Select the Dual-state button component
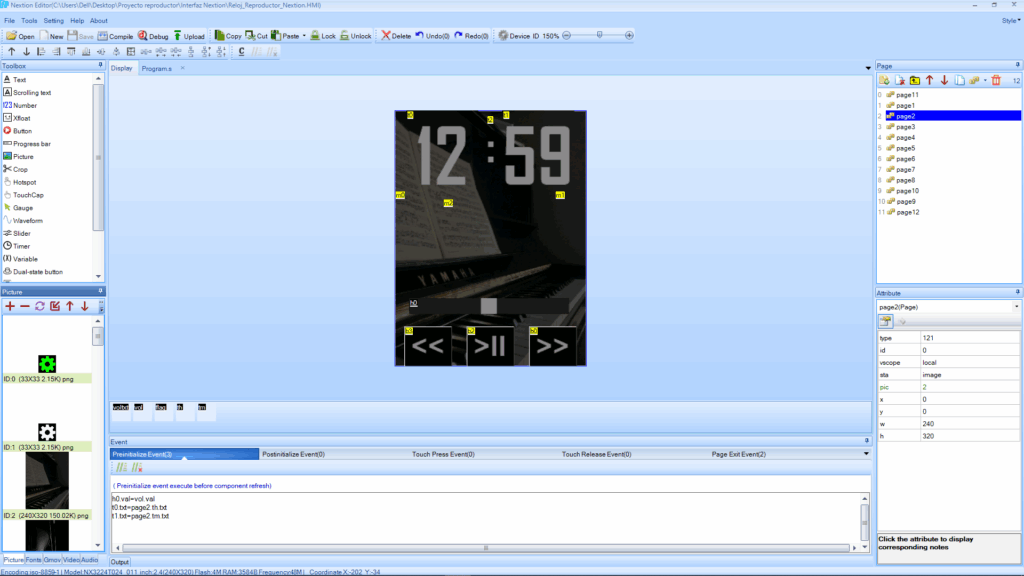This screenshot has height=576, width=1024. tap(38, 271)
